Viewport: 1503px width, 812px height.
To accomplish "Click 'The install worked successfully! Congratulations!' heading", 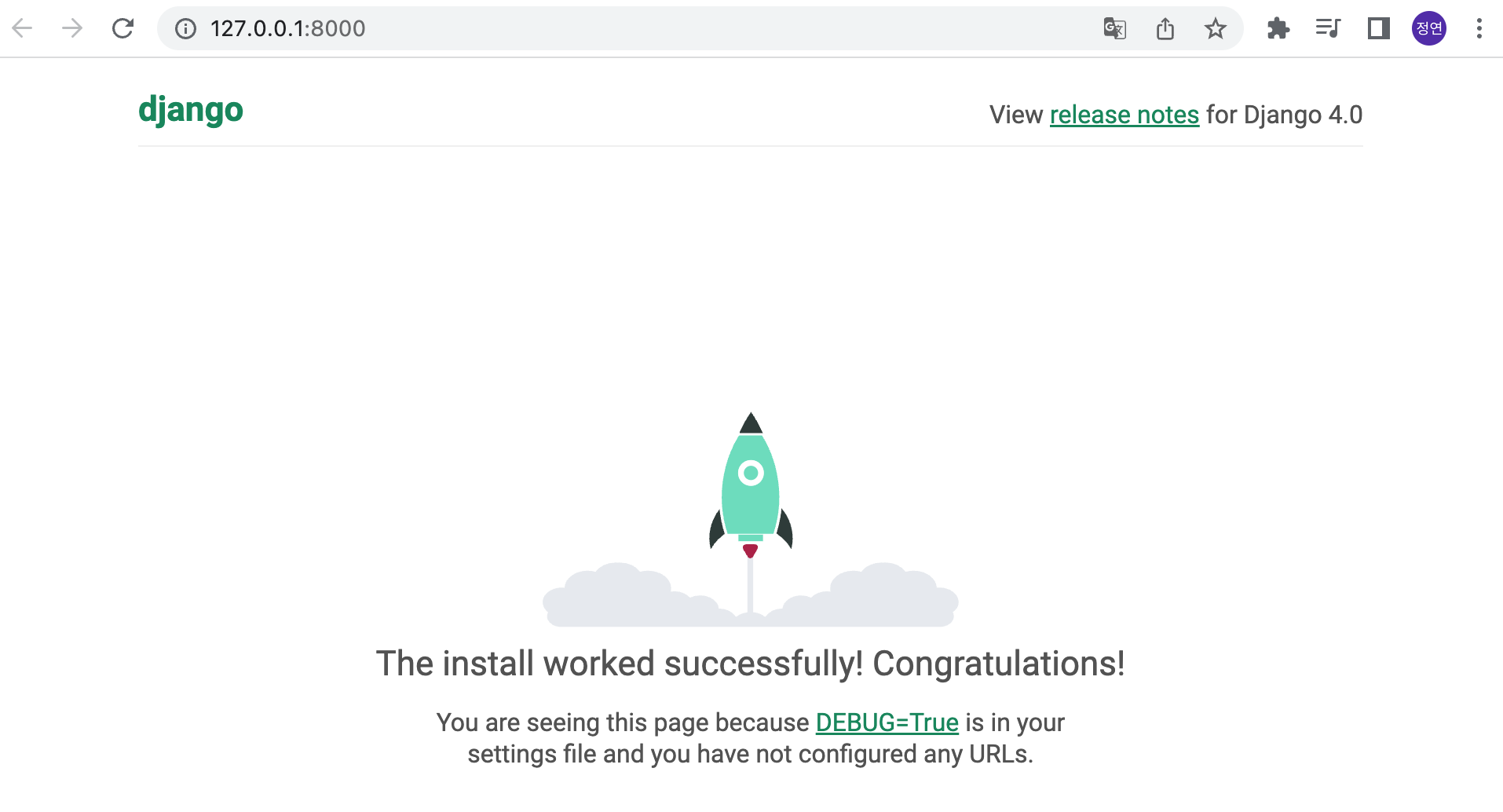I will coord(751,664).
